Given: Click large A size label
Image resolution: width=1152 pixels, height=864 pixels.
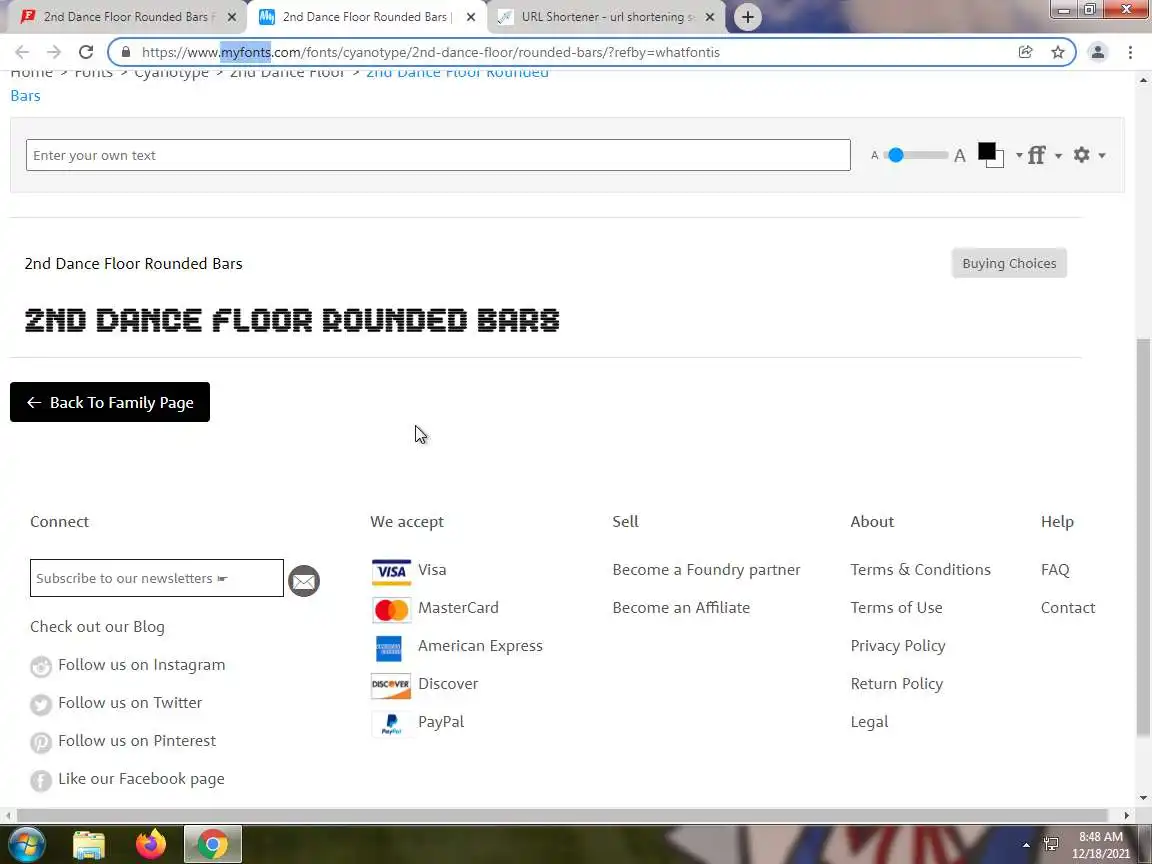Looking at the screenshot, I should 960,156.
